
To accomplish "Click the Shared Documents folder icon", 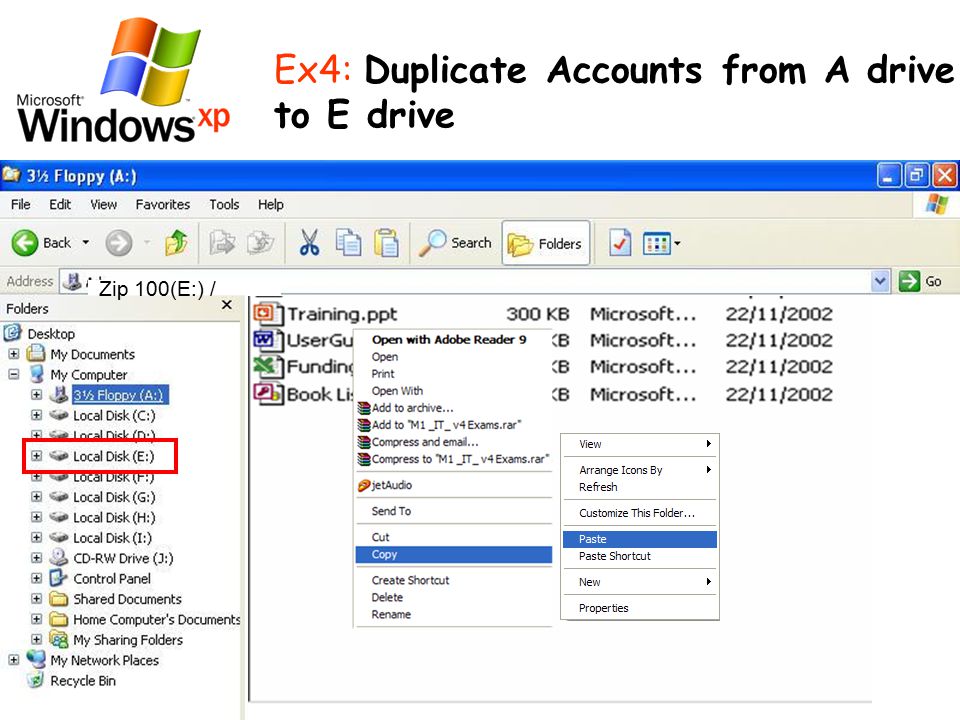I will click(59, 598).
